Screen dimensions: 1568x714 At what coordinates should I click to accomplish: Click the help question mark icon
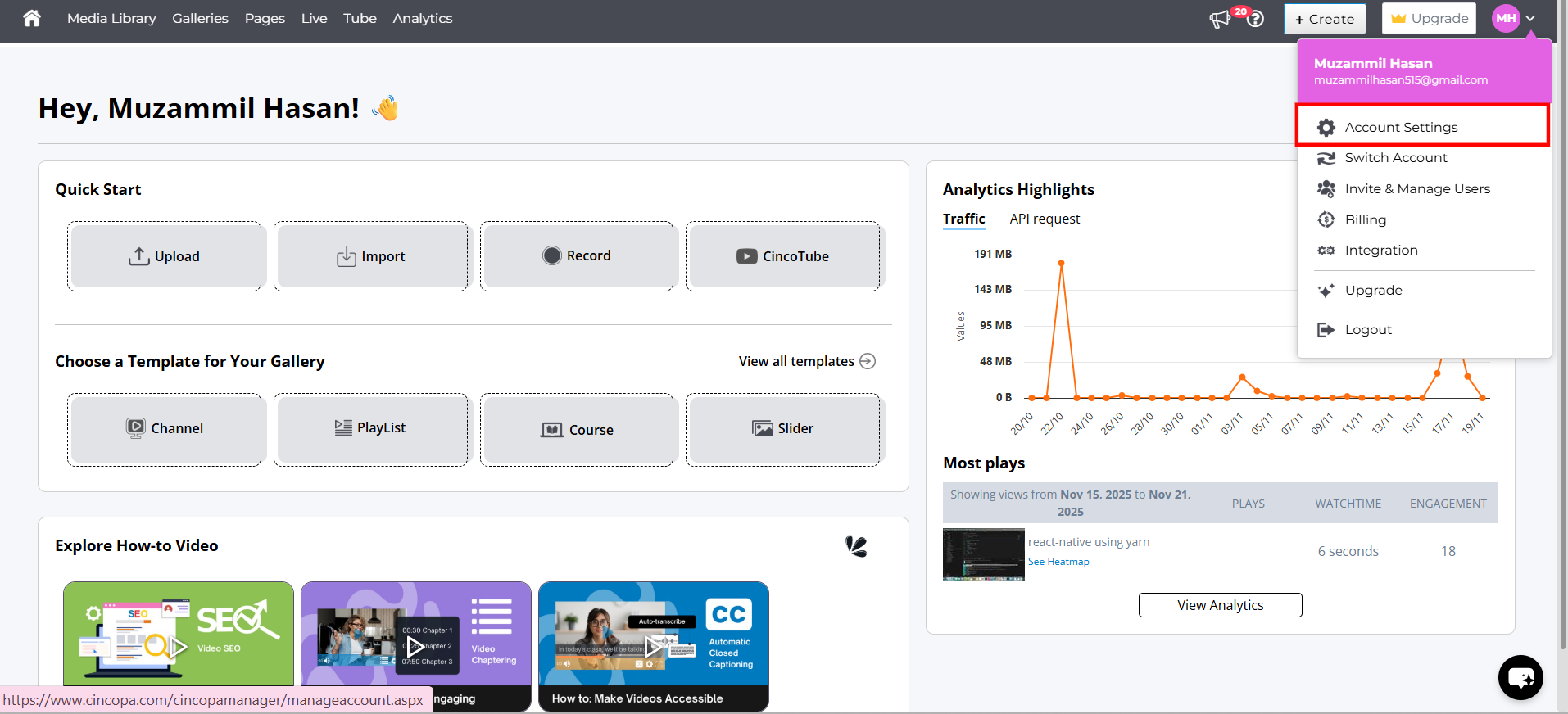[x=1255, y=19]
